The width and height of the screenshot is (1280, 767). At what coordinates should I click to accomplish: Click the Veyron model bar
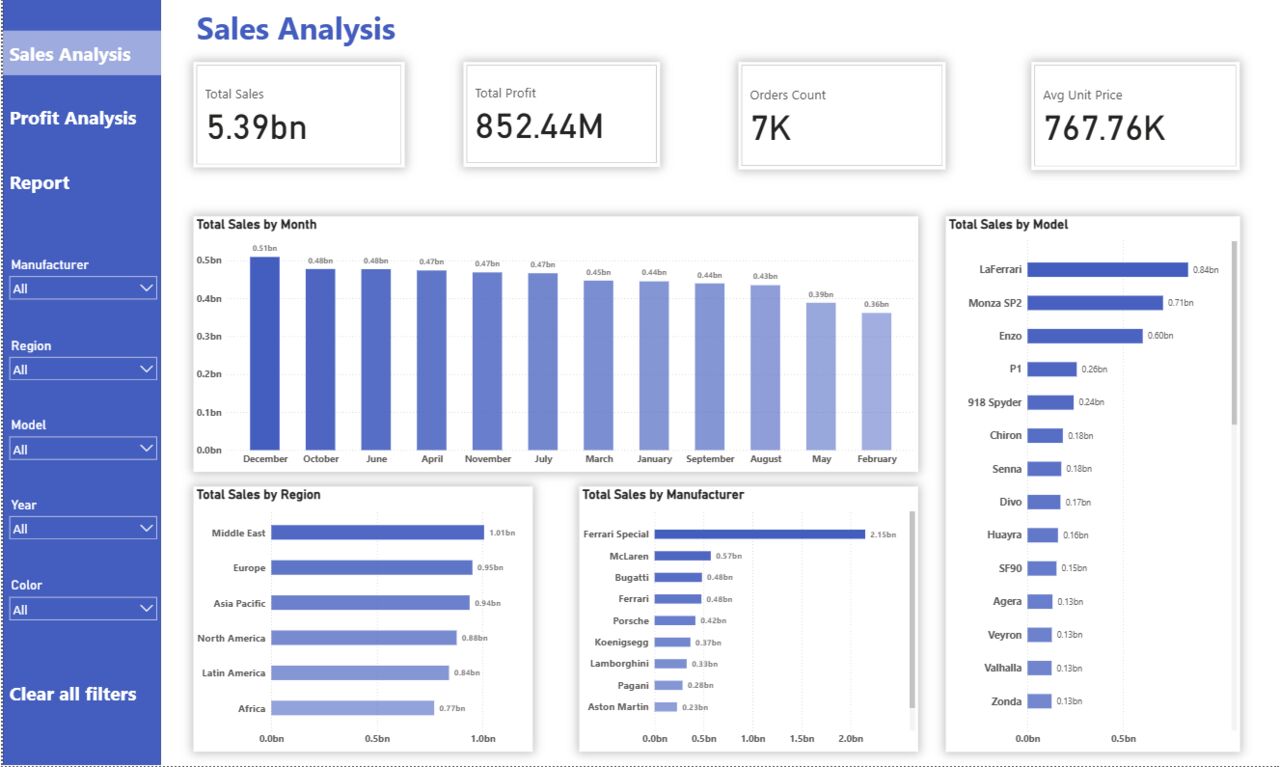pyautogui.click(x=1040, y=635)
